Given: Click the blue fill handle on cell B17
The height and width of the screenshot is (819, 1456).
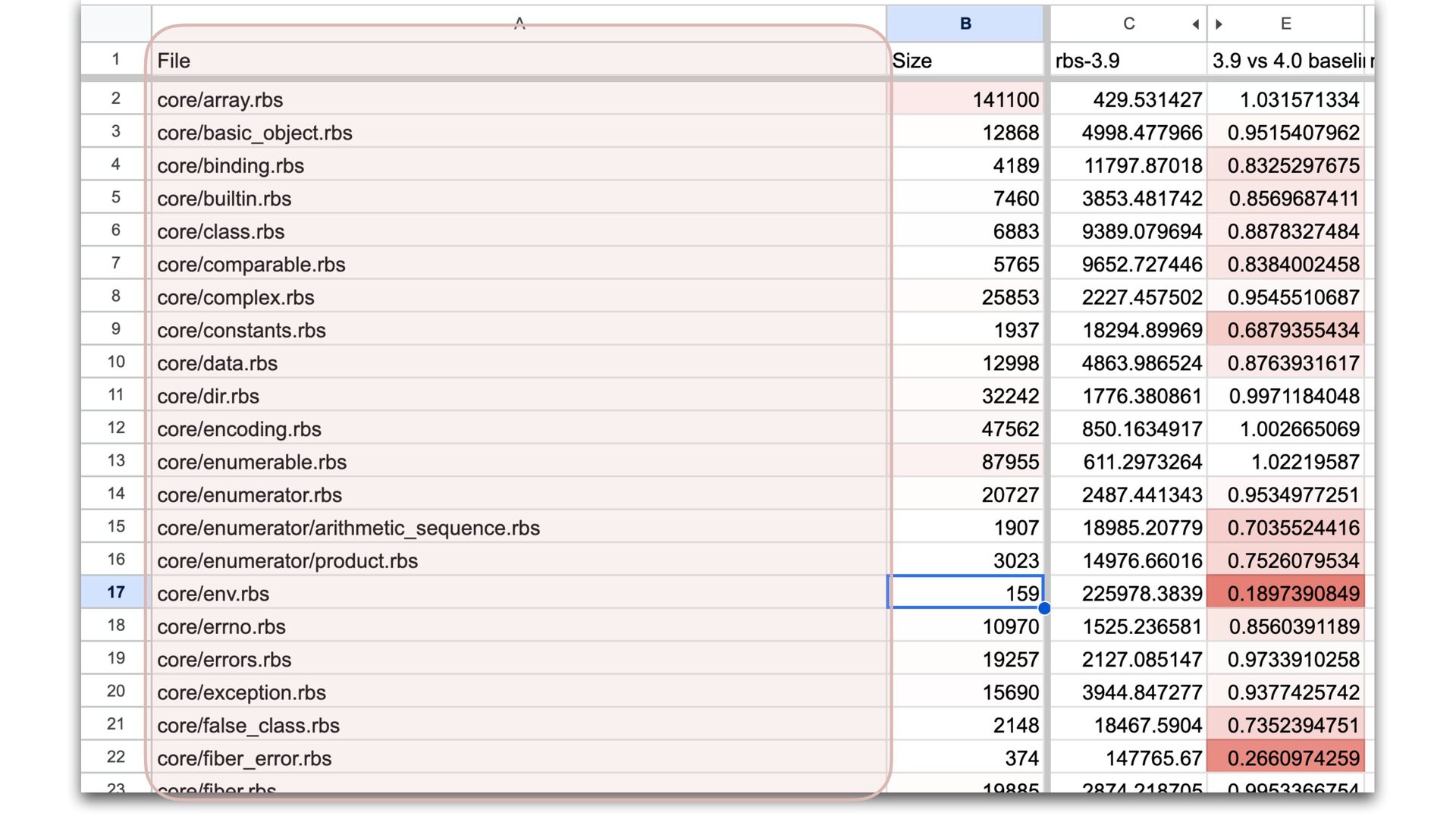Looking at the screenshot, I should [1044, 608].
